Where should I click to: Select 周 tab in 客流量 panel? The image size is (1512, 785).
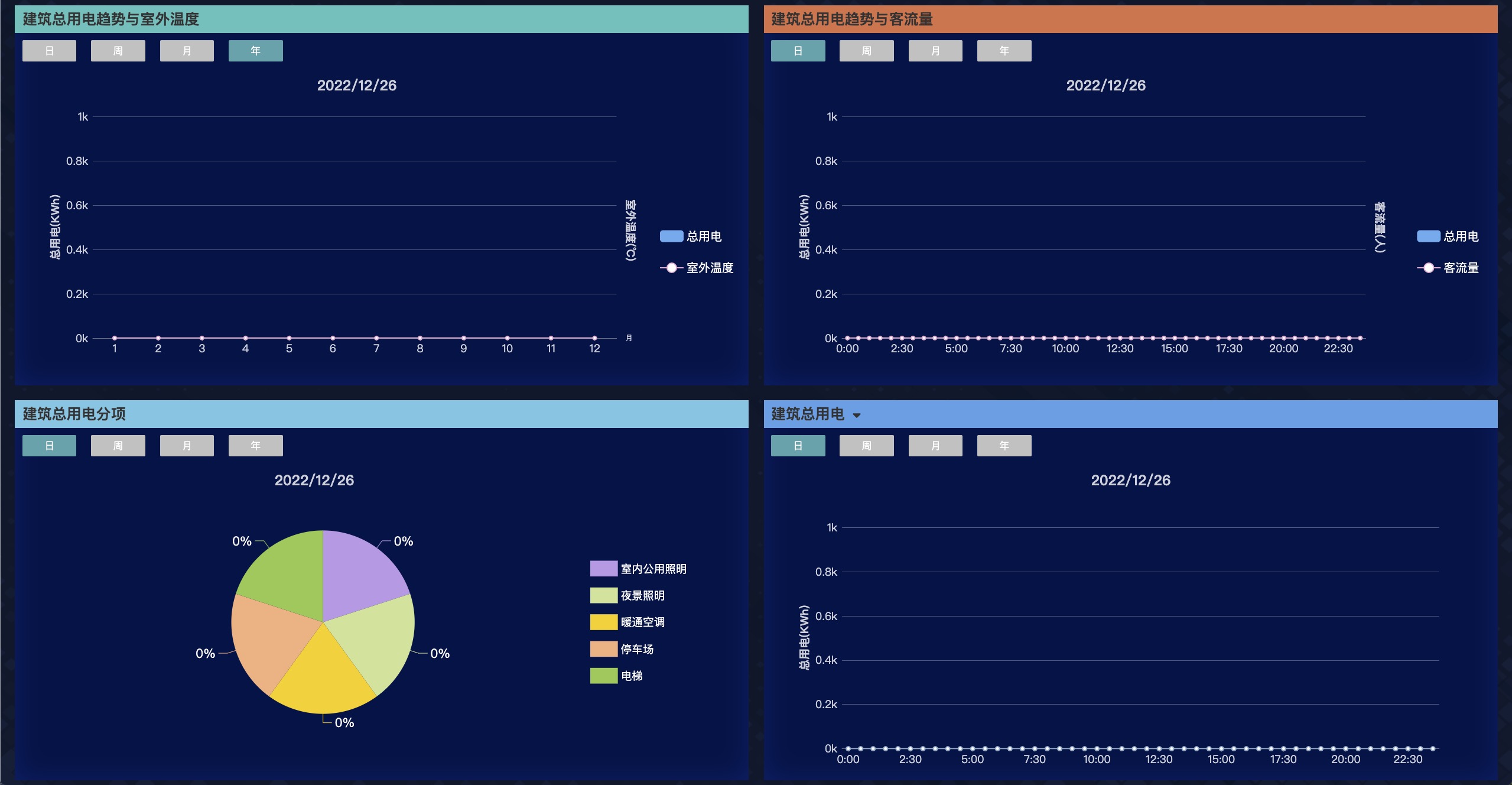[x=867, y=51]
